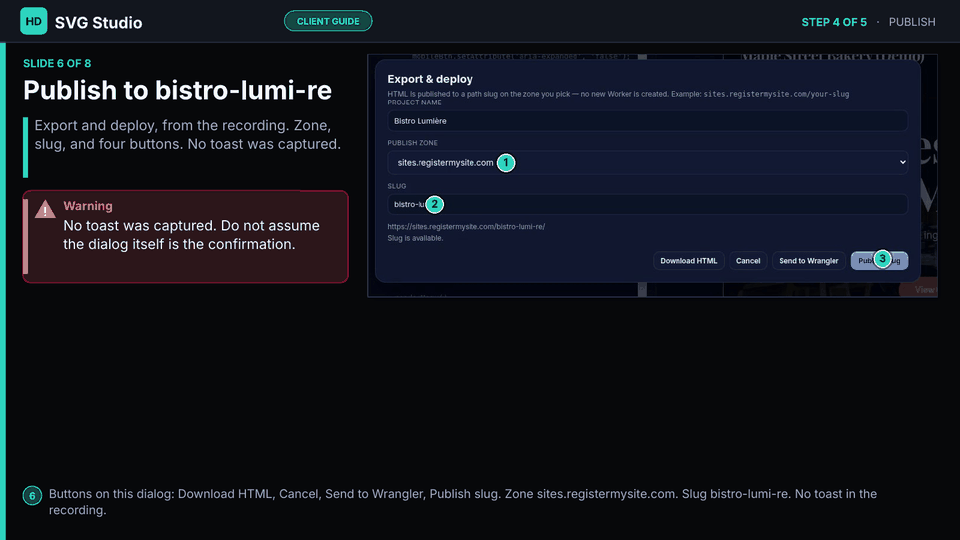
Task: Click the footer caption starting 'Buttons on this dialog'
Action: click(x=463, y=501)
